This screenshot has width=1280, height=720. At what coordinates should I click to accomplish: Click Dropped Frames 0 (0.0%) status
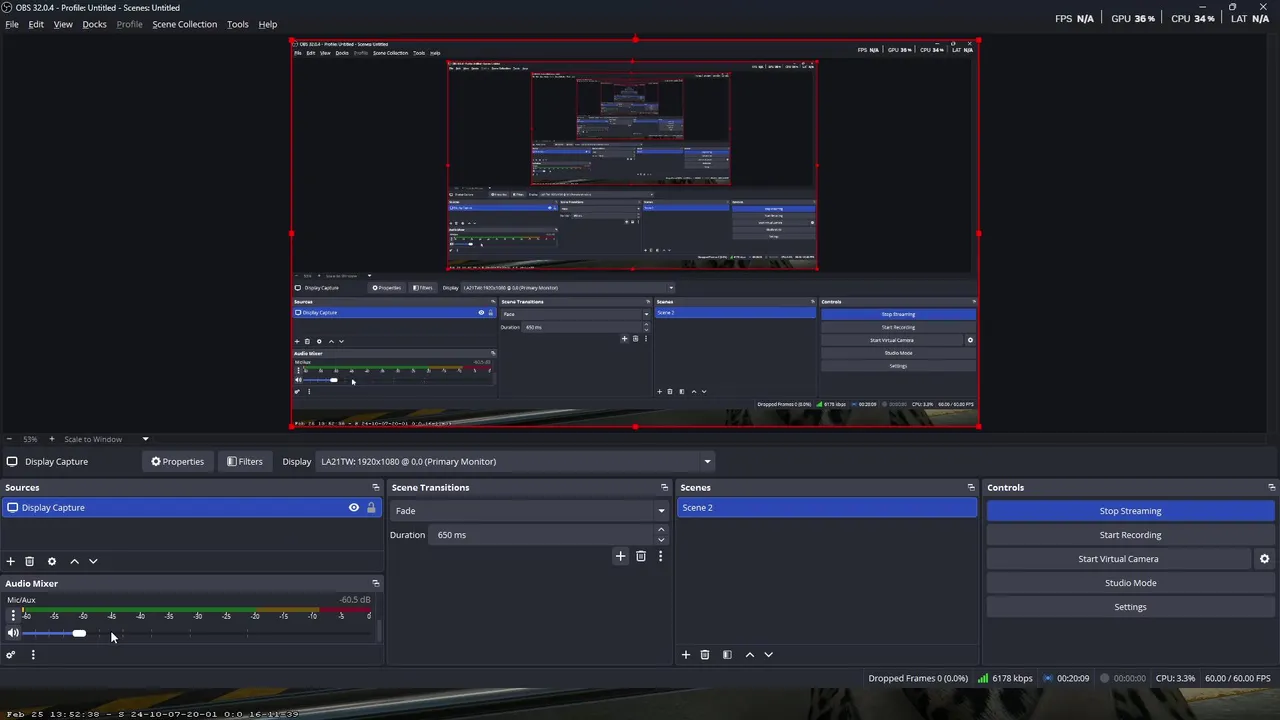[918, 678]
